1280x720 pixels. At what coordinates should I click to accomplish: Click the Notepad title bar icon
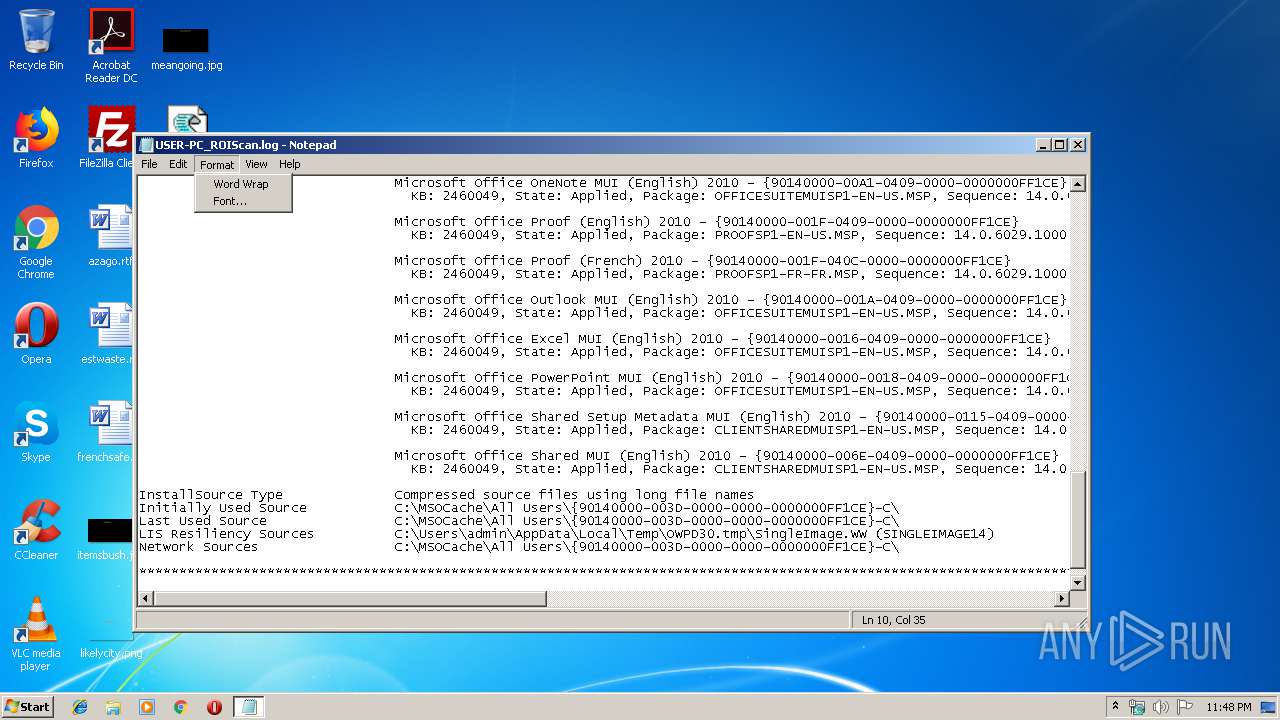pyautogui.click(x=146, y=144)
